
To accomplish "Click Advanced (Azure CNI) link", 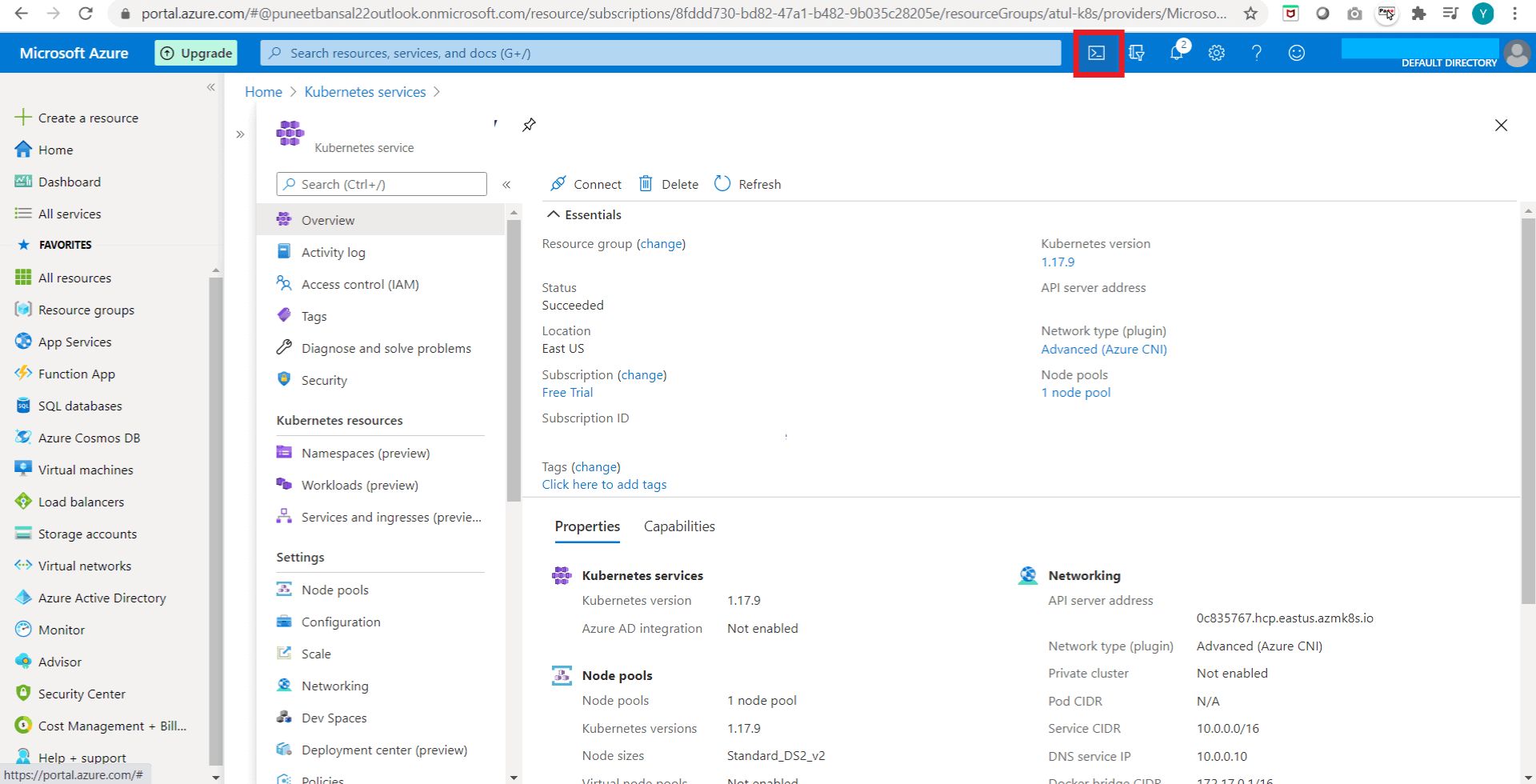I will (1103, 349).
